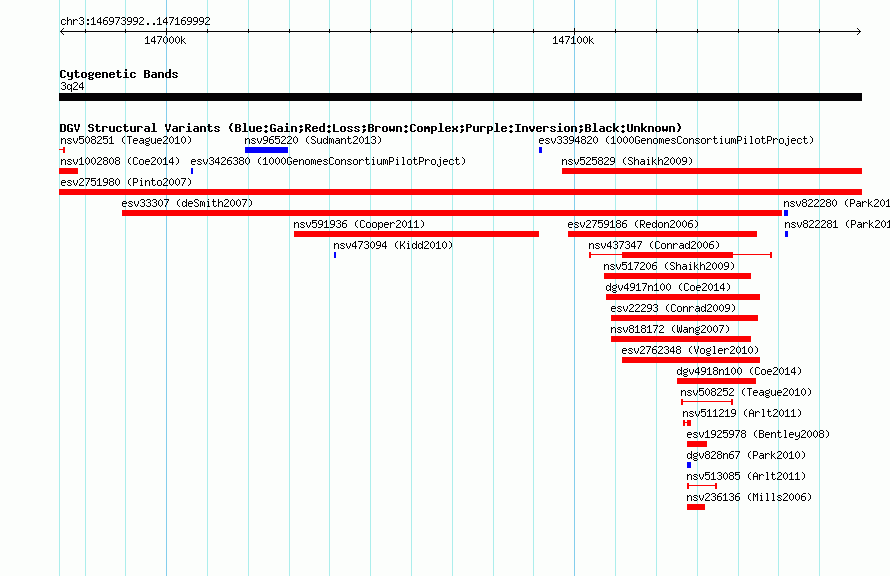The height and width of the screenshot is (576, 890).
Task: Open nsv965220 (Sudmant2013) label
Action: tap(313, 140)
